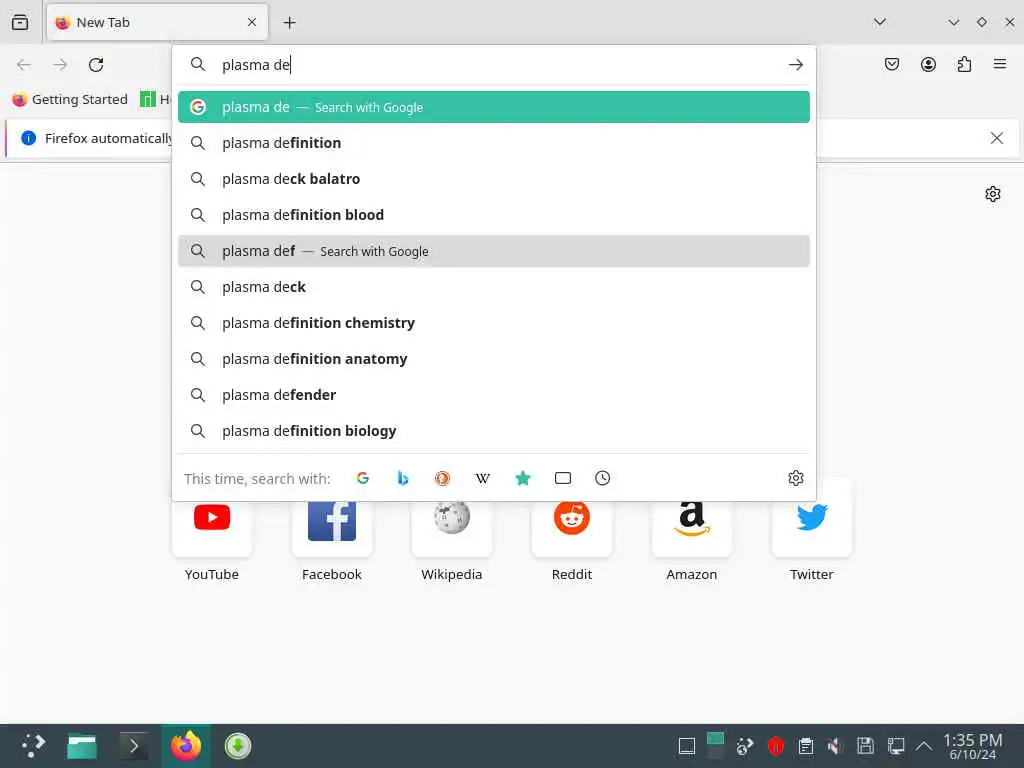
Task: Click the Firefox taskbar icon
Action: [186, 746]
